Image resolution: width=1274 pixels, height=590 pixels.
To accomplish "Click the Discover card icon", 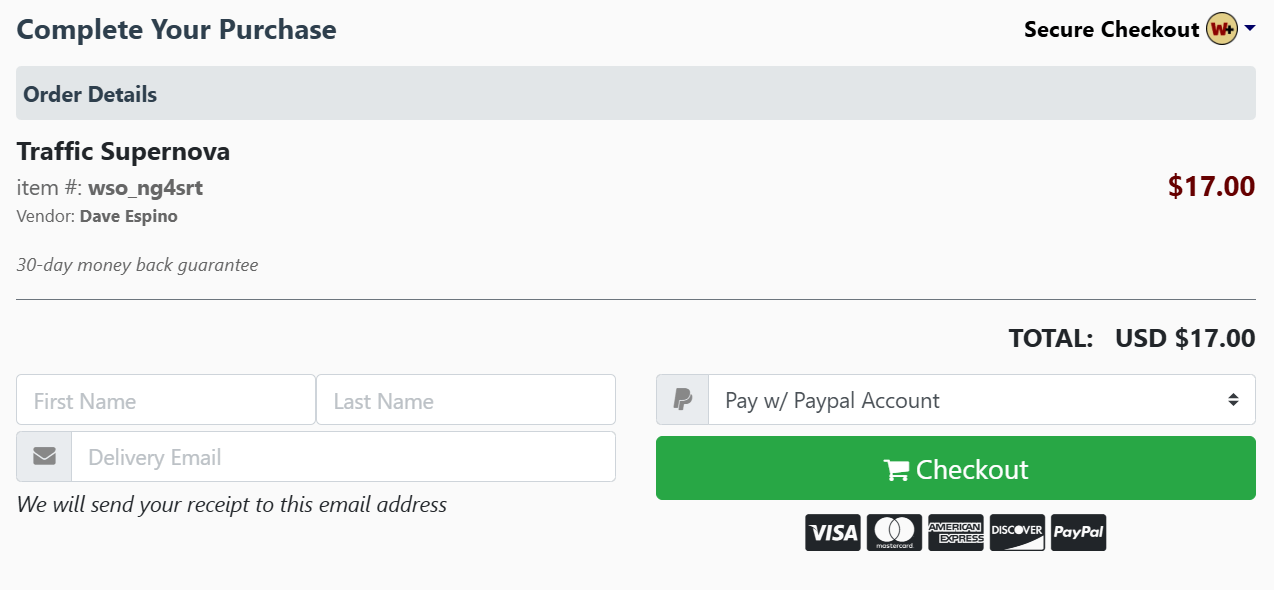I will pos(1017,532).
